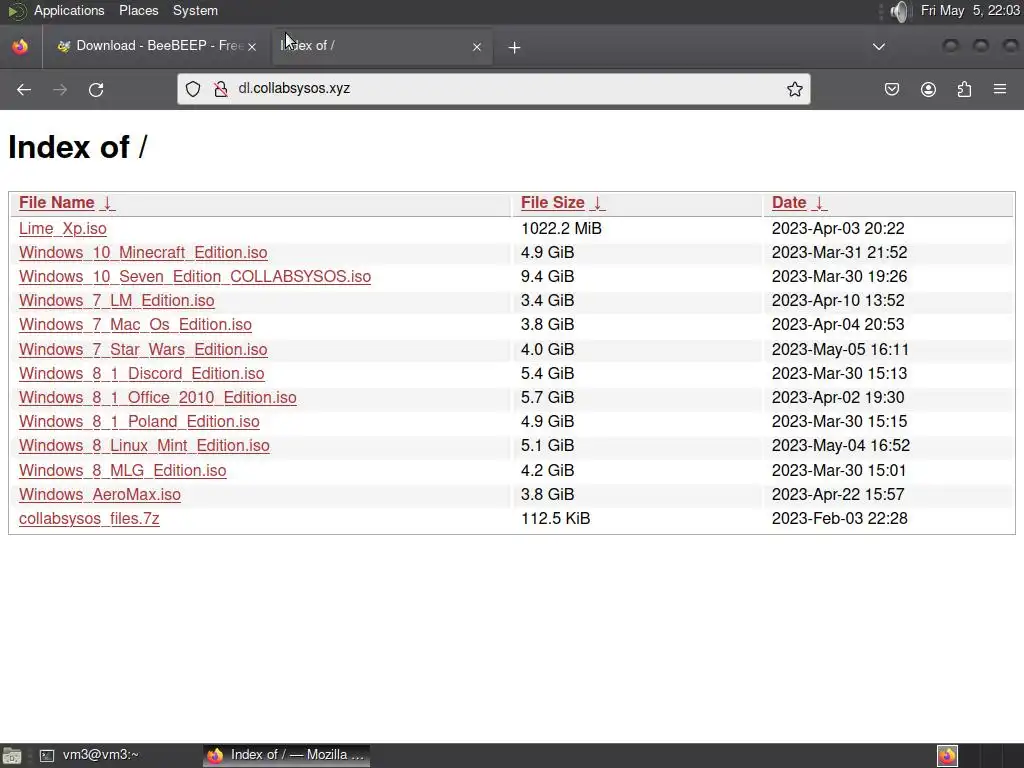
Task: Select date 2023-Feb-03 22:28
Action: click(x=839, y=519)
